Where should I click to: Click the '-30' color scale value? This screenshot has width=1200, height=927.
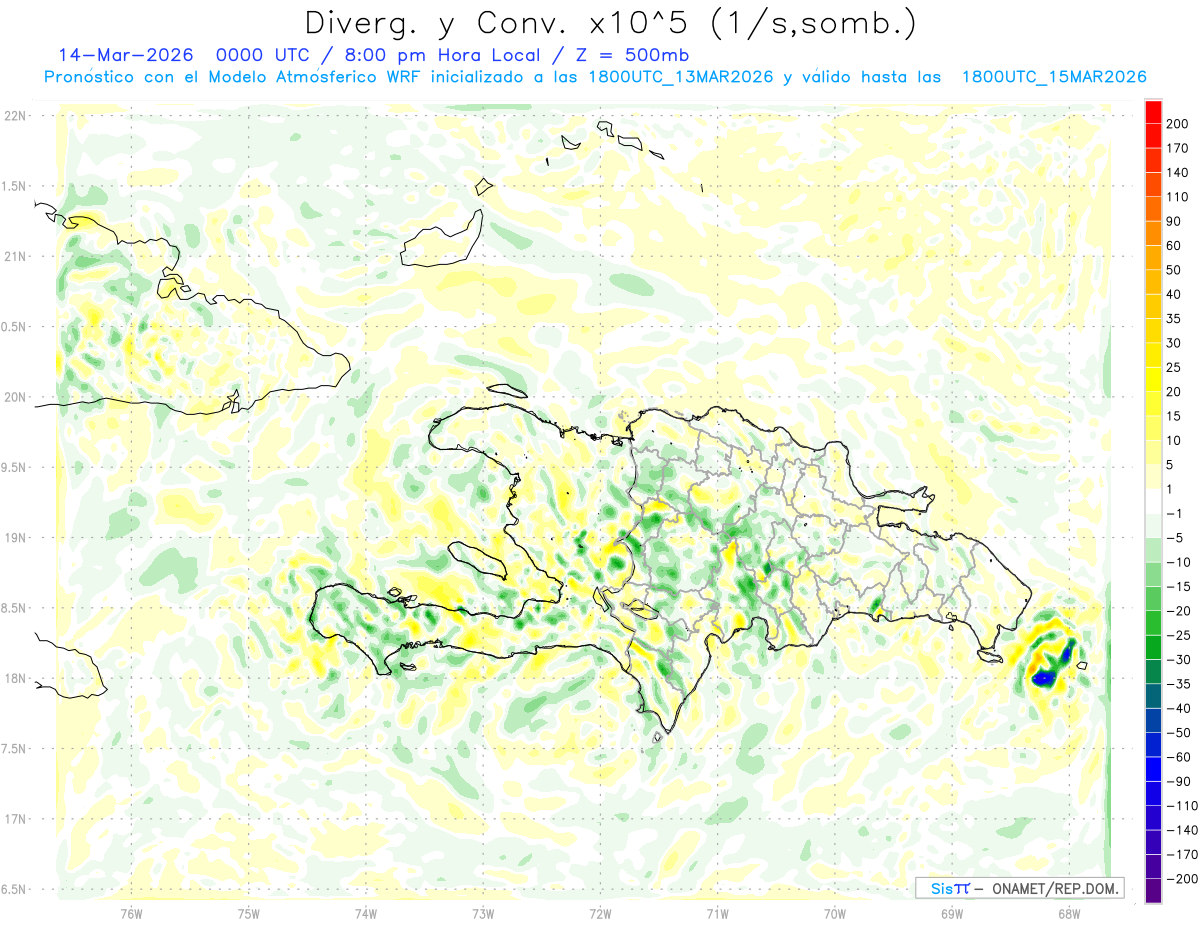coord(1178,660)
